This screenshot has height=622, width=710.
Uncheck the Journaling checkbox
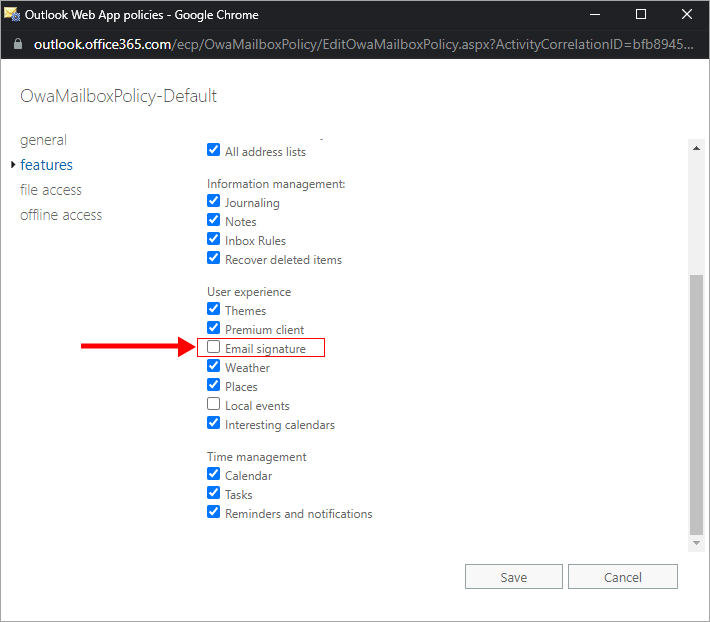[x=213, y=202]
